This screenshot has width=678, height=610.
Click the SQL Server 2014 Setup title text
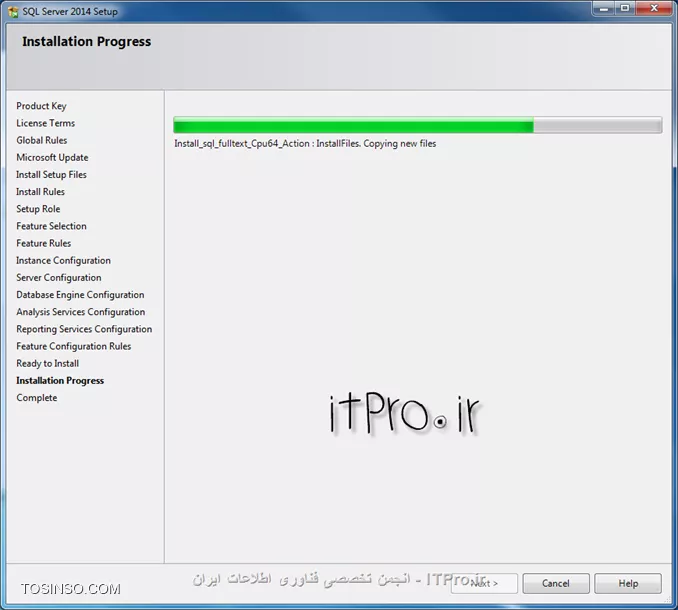(x=70, y=12)
